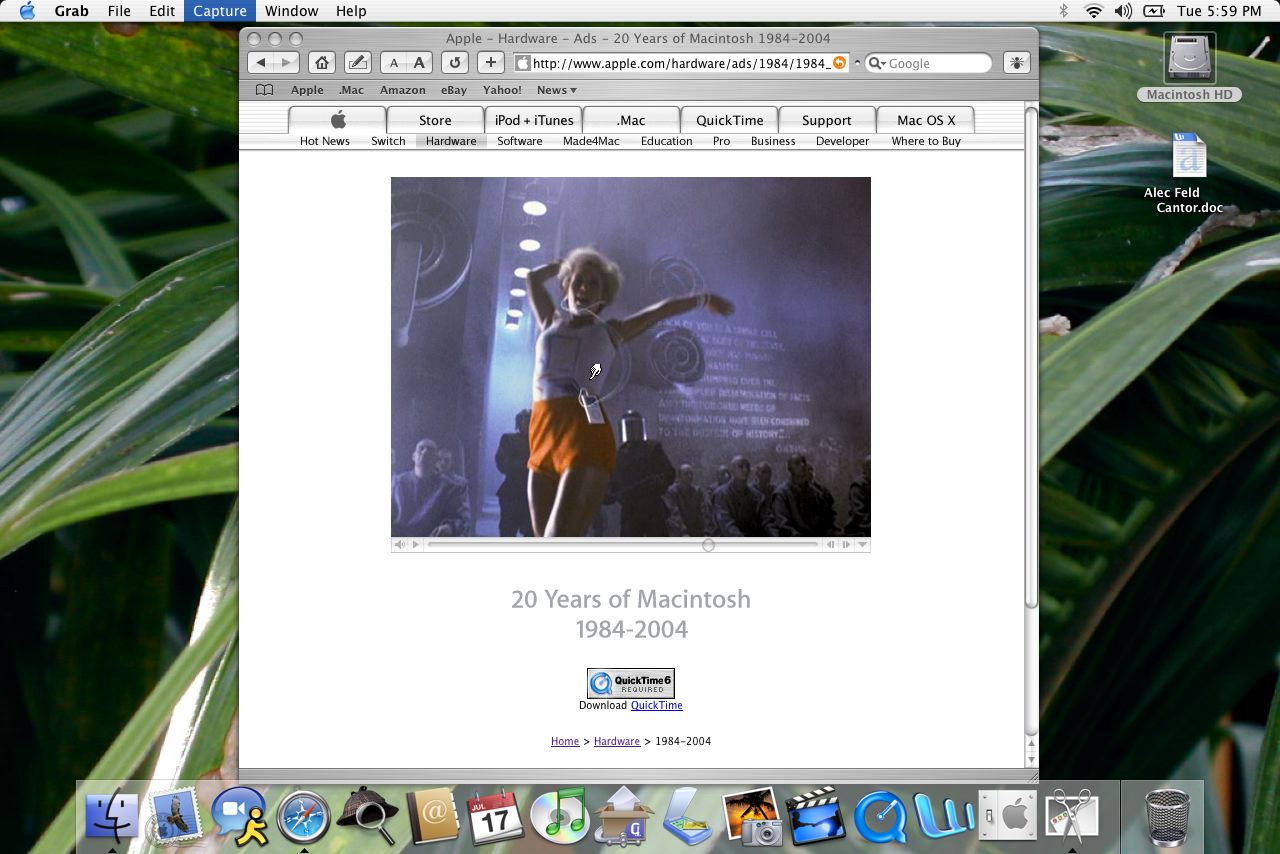Open the scanner app icon in Dock

(x=687, y=817)
